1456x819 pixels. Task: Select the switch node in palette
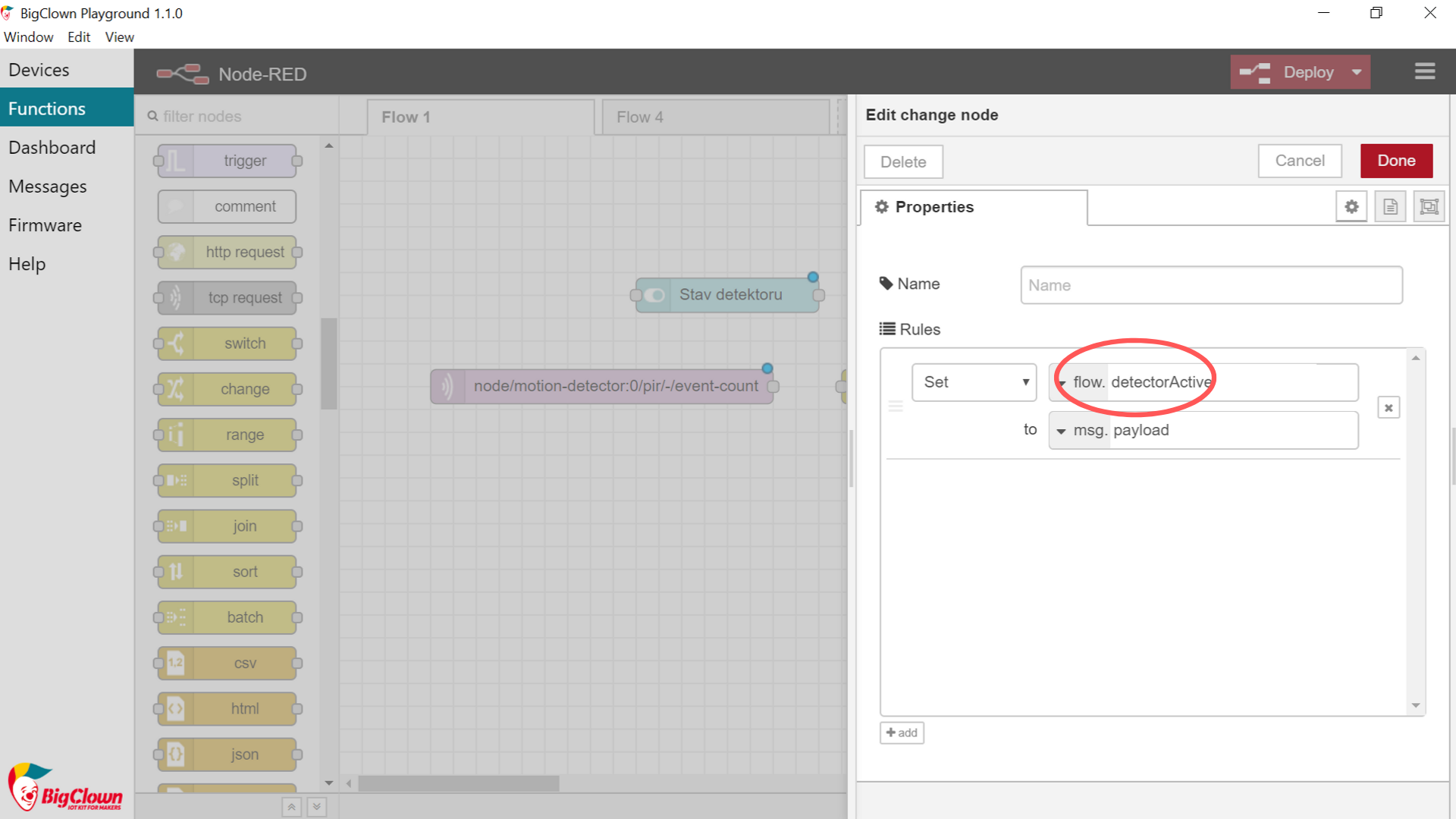click(x=227, y=344)
